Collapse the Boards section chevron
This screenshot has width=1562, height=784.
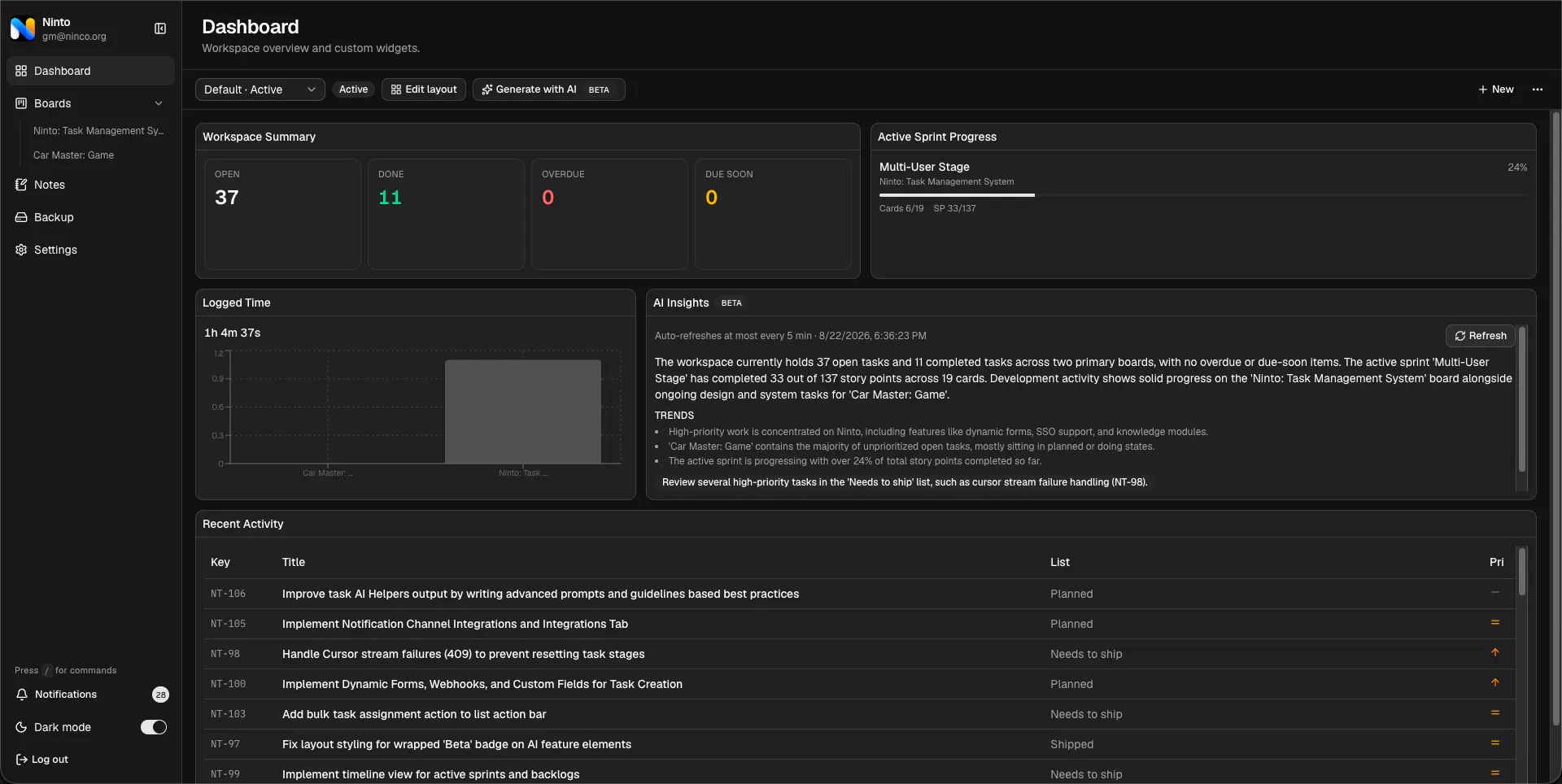click(x=159, y=103)
